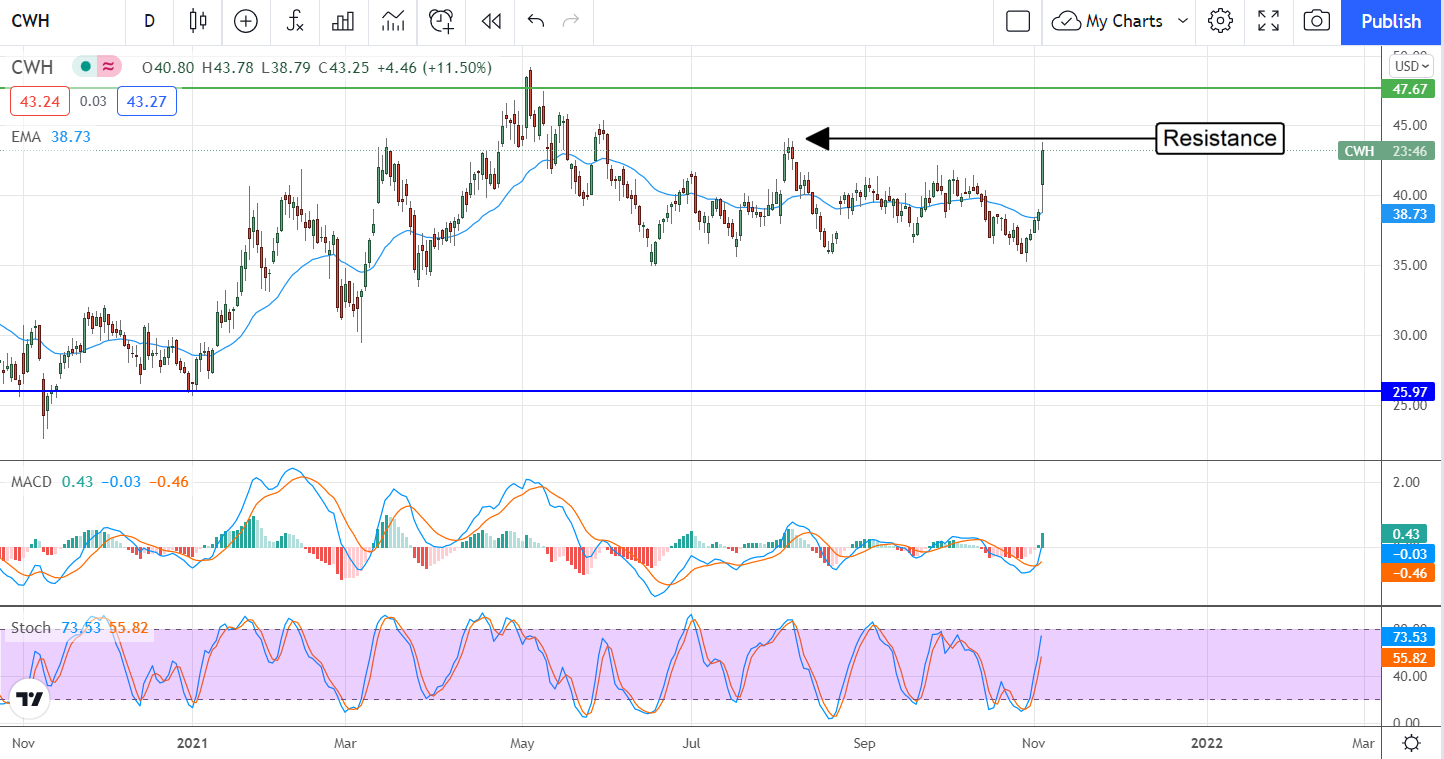Click the Compare or add symbol icon
This screenshot has width=1444, height=759.
coord(245,21)
